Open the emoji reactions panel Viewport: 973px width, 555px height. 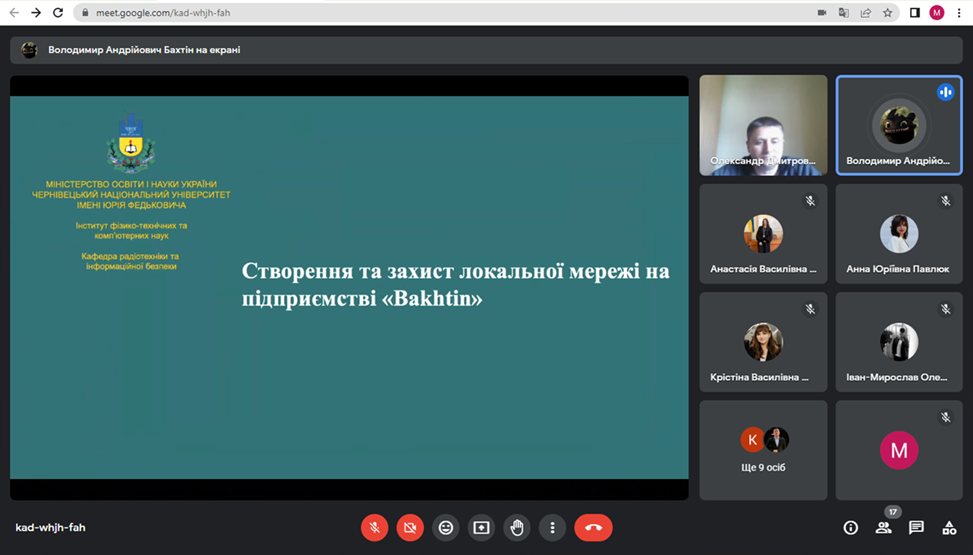(x=446, y=528)
